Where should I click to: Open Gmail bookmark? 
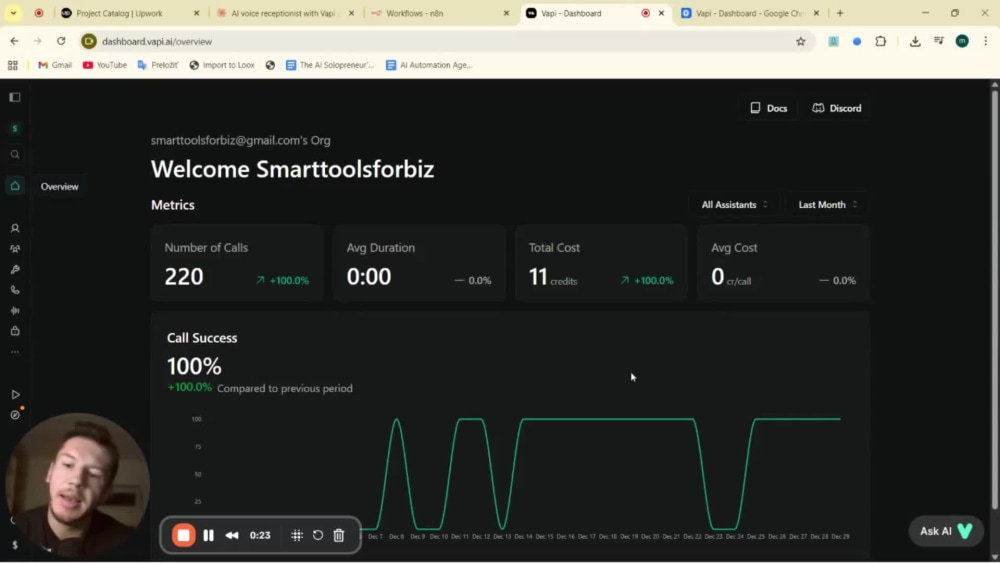pos(55,65)
